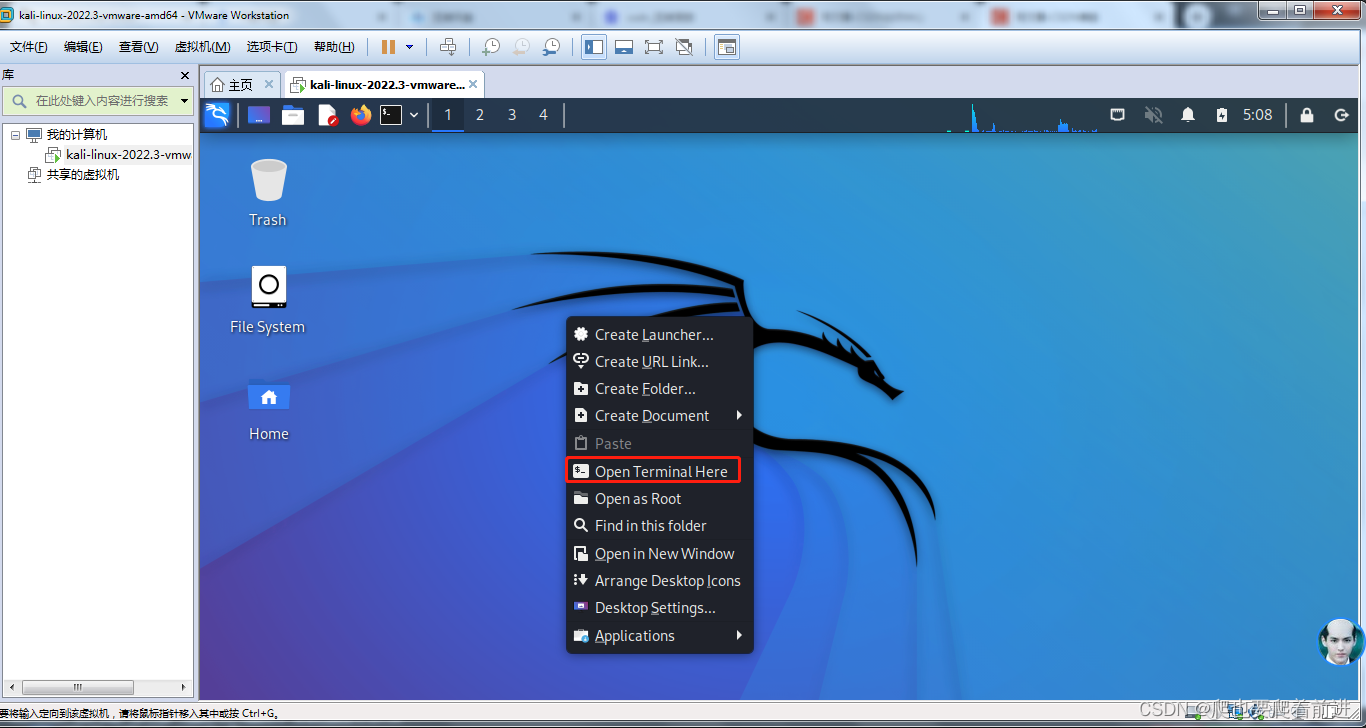This screenshot has height=728, width=1366.
Task: Launch Firefox from the Kali panel
Action: tap(361, 115)
